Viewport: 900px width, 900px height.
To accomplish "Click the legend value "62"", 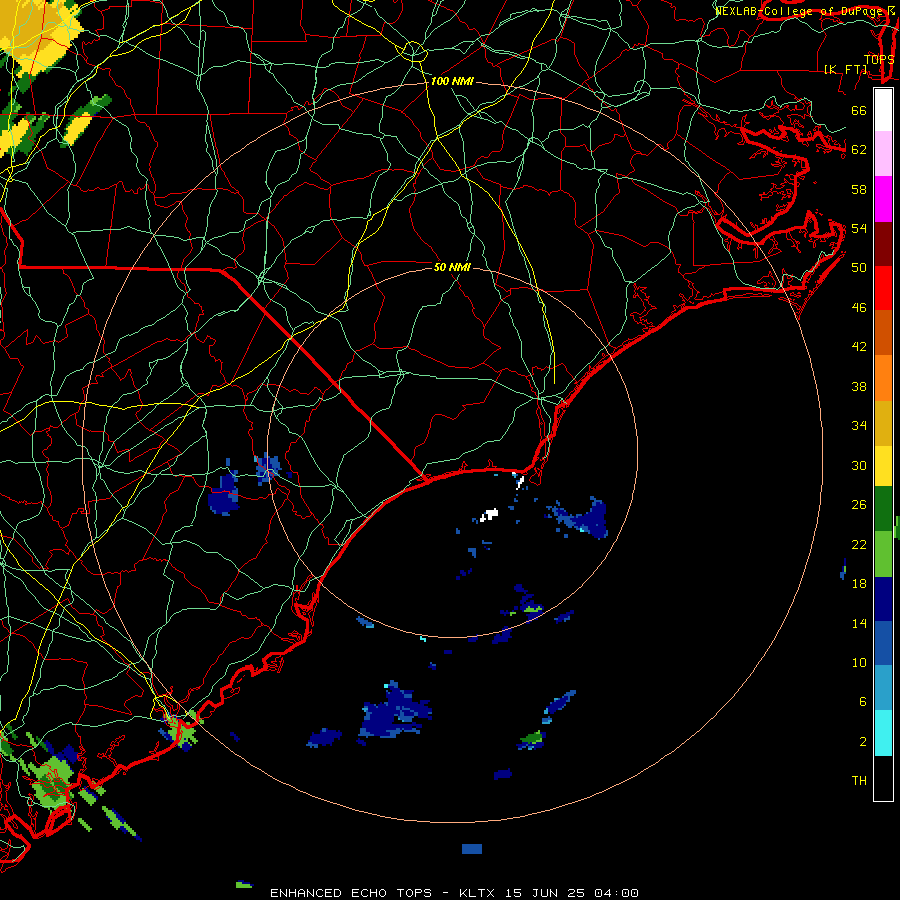I will 859,150.
